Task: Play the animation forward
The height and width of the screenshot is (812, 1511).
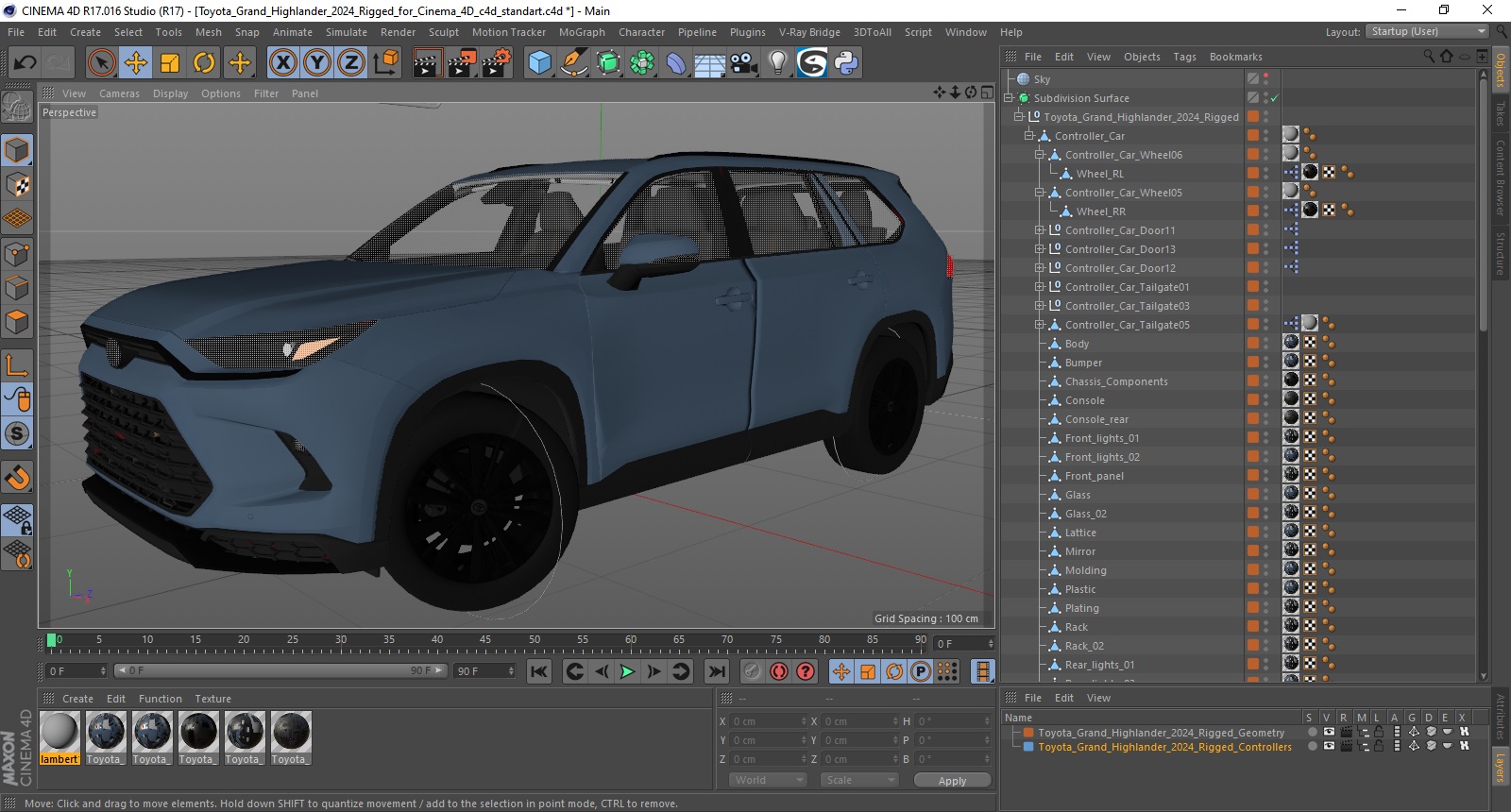Action: coord(627,671)
